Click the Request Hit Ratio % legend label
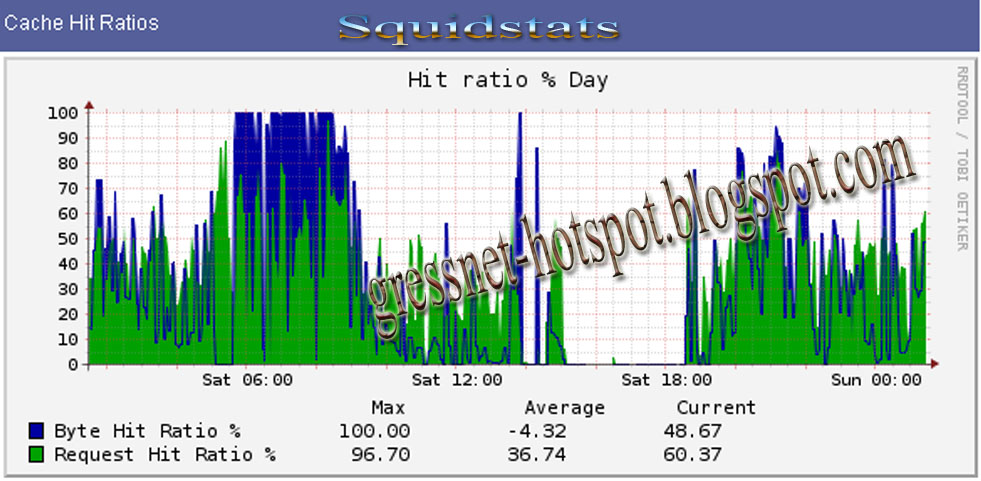 165,455
